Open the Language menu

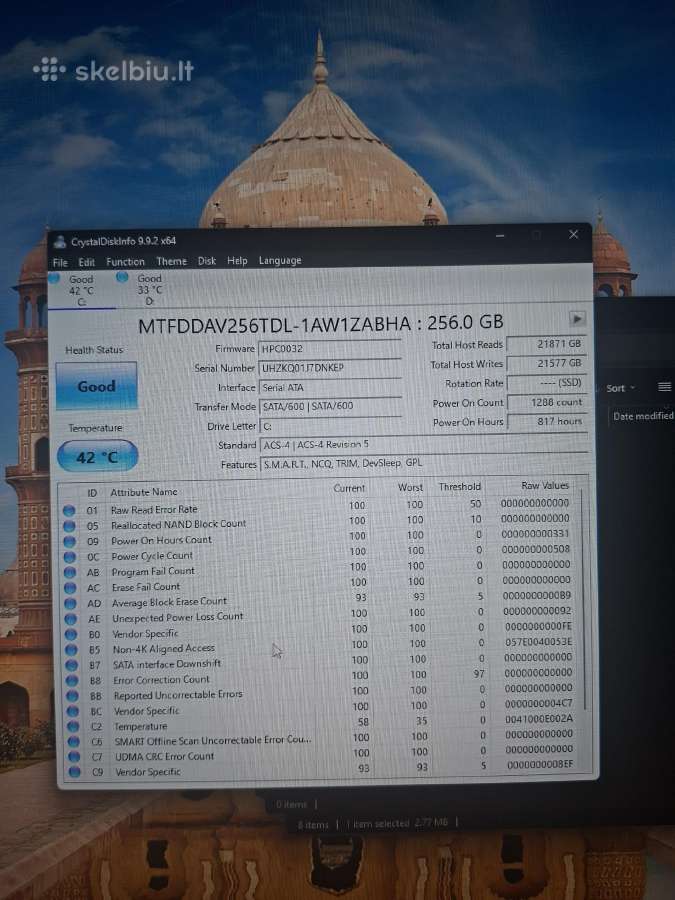point(280,261)
